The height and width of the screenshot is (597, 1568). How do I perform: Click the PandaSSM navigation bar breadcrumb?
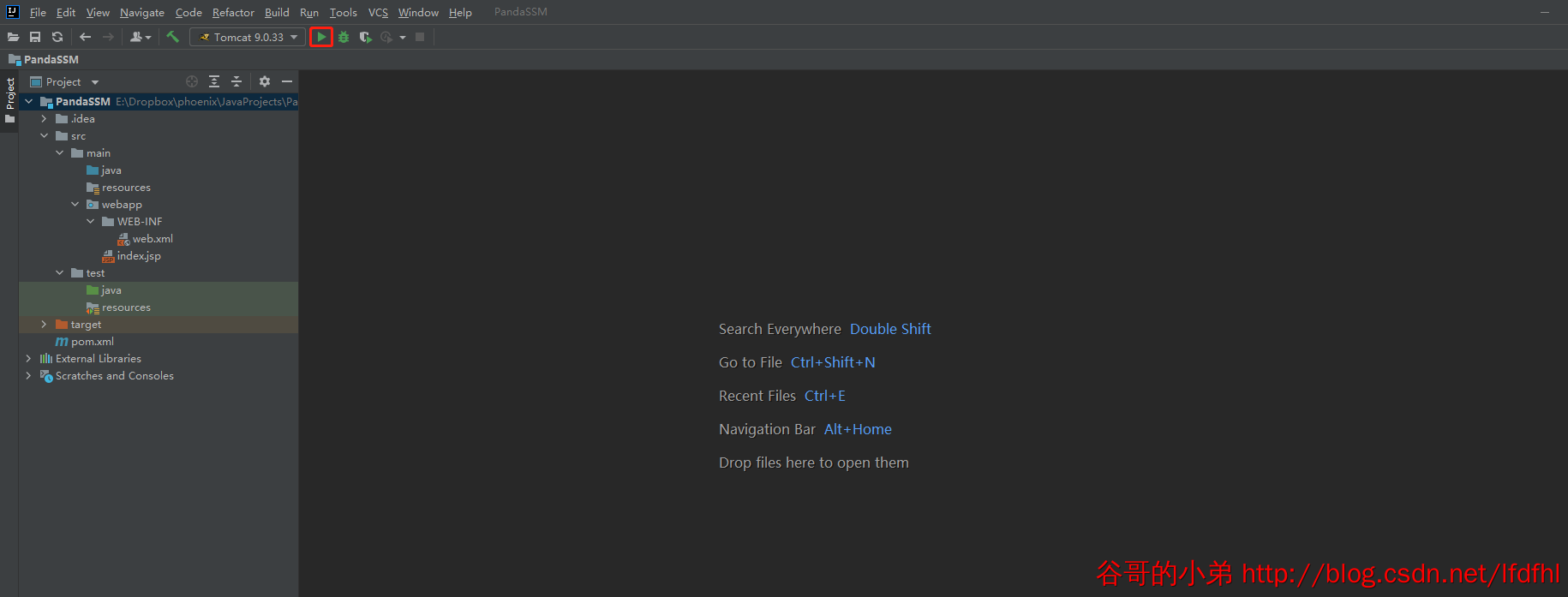44,59
